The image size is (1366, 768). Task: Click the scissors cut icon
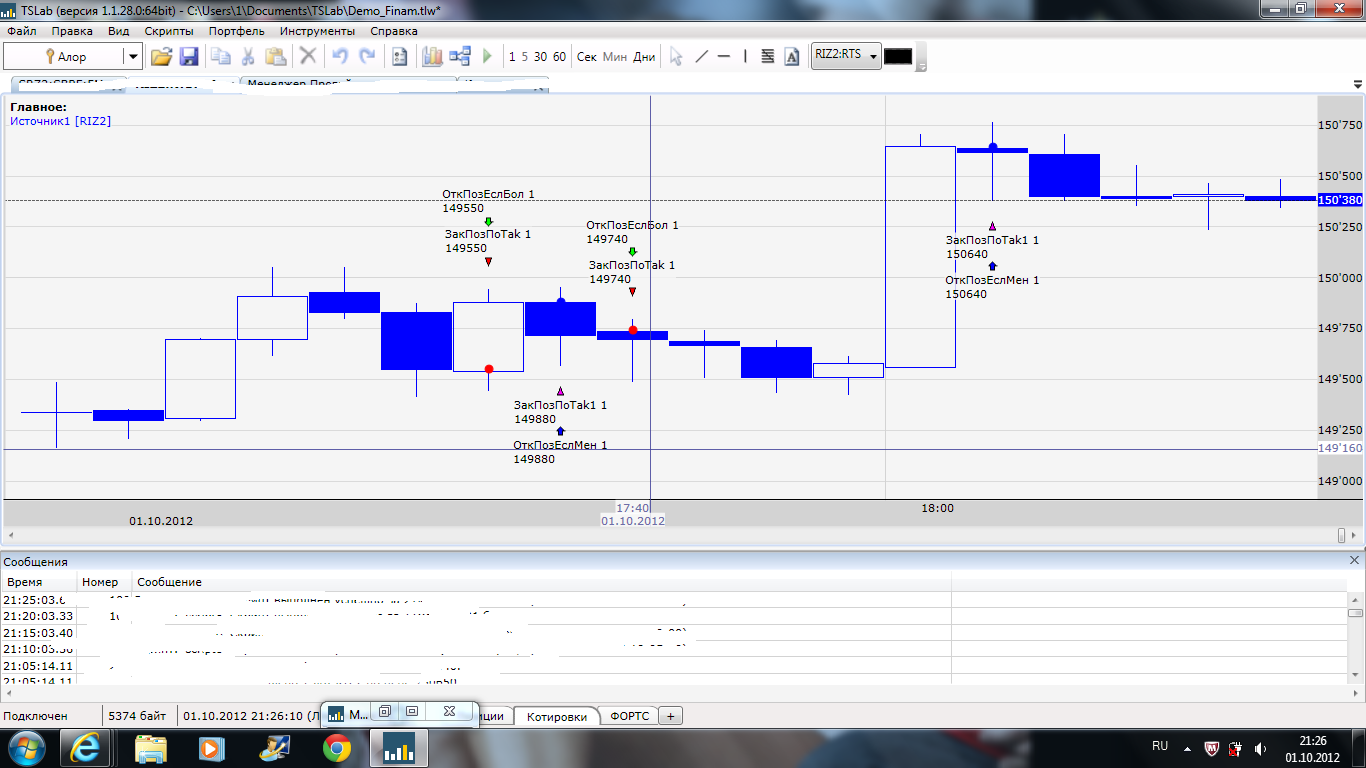click(x=247, y=57)
